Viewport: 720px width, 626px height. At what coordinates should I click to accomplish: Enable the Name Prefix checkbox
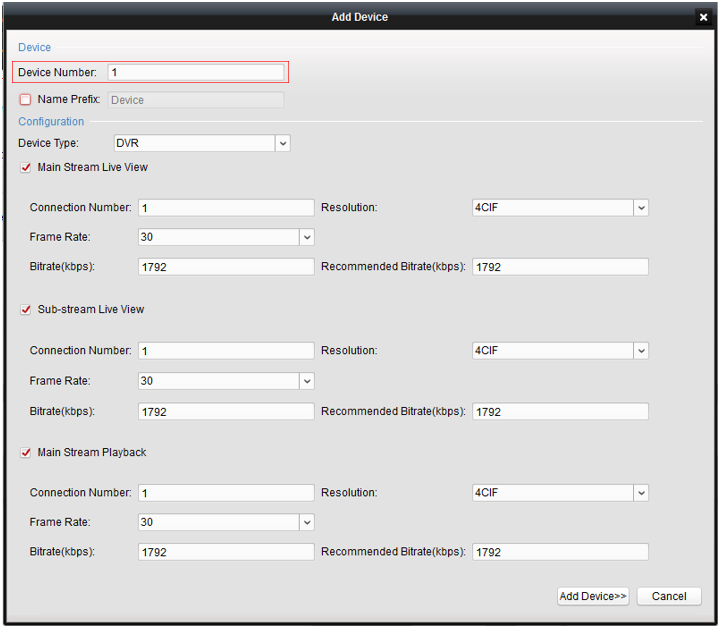tap(26, 100)
